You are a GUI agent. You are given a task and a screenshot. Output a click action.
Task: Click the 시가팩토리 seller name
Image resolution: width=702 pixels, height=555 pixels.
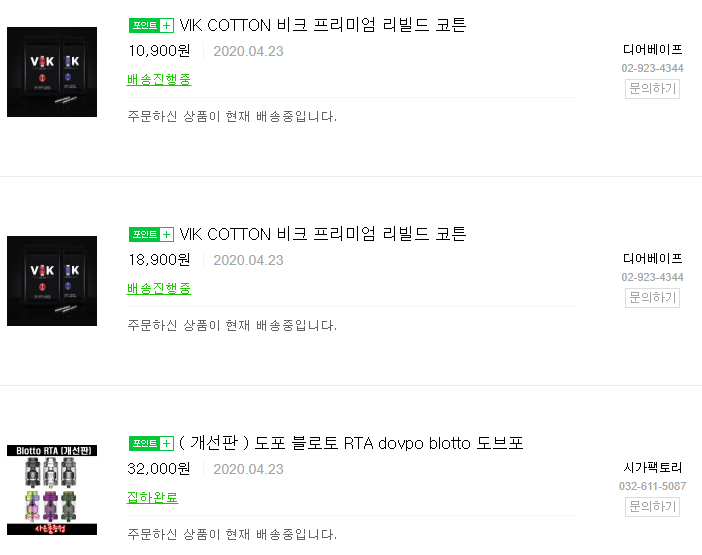652,467
